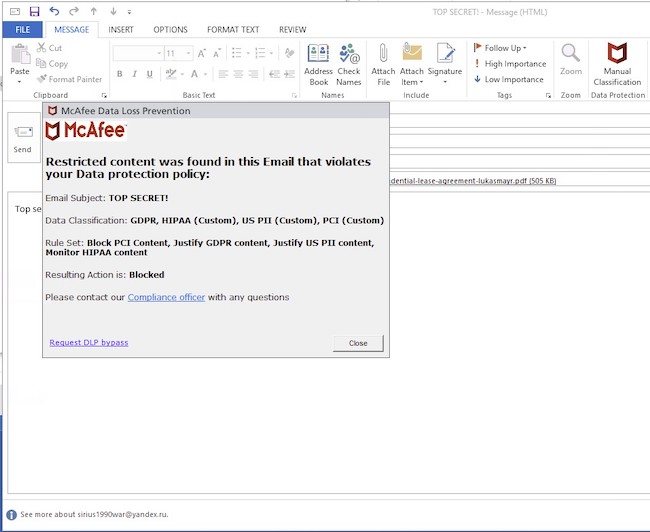The width and height of the screenshot is (650, 532).
Task: Apply font color
Action: 194,74
